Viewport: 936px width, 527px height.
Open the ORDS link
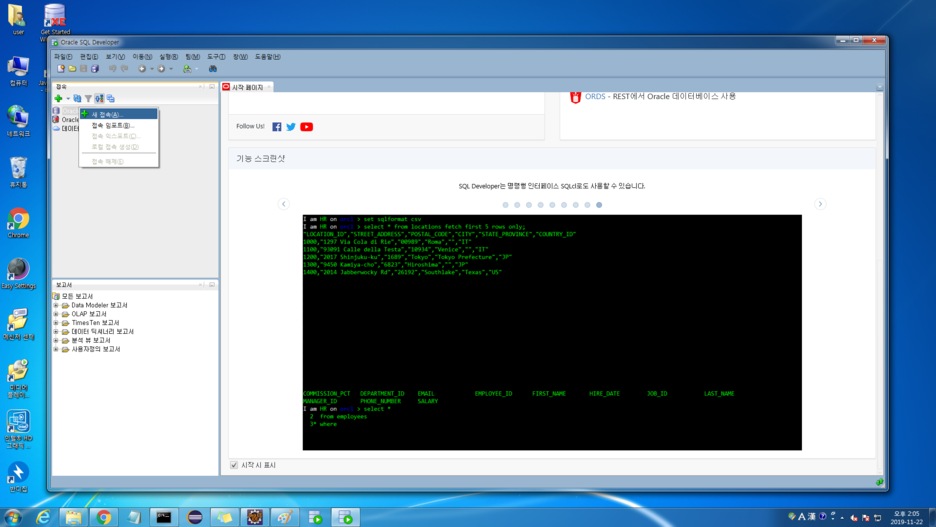(x=595, y=96)
